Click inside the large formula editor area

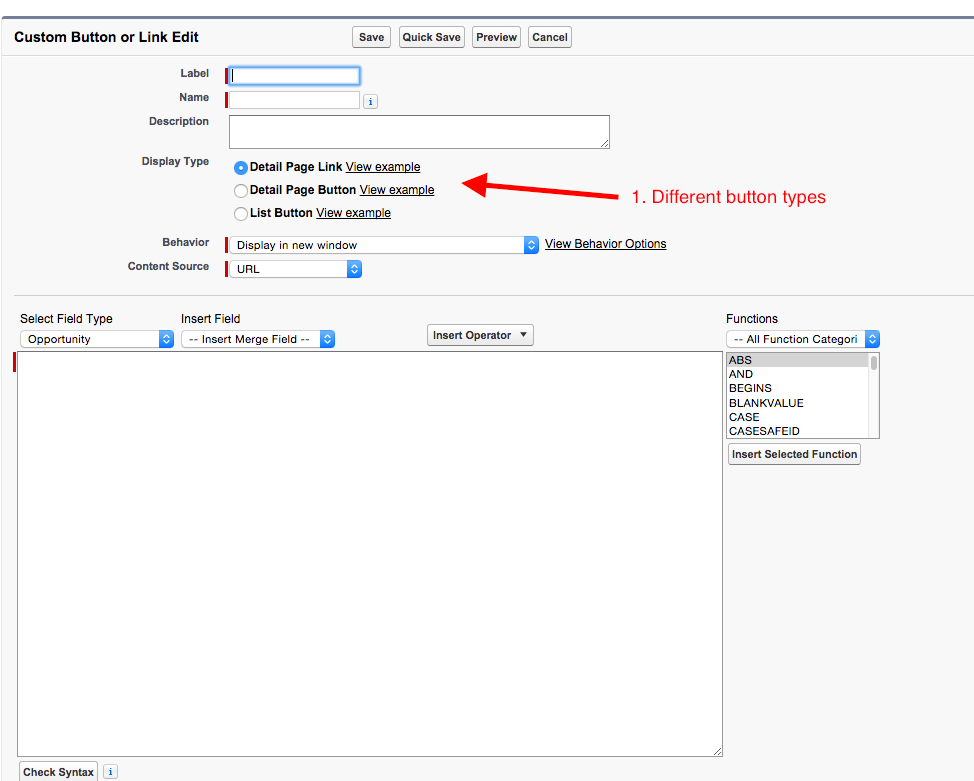[x=370, y=554]
